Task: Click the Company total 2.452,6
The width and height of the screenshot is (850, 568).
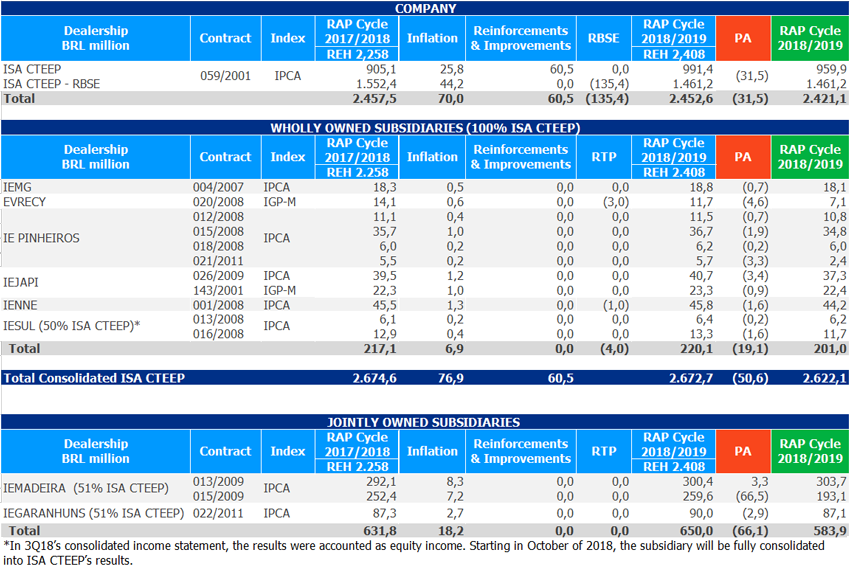Action: click(x=691, y=99)
